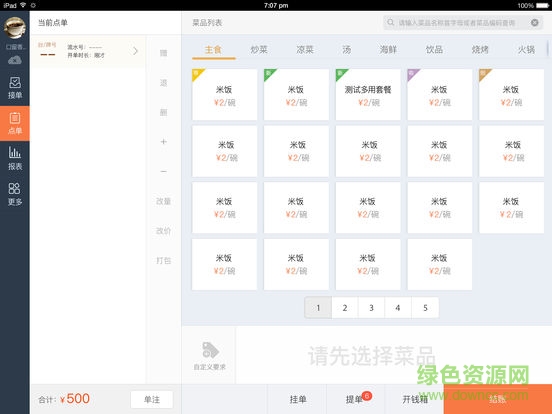Tap the 改价 (change price) action
Screen dimensions: 552x414
pyautogui.click(x=164, y=231)
